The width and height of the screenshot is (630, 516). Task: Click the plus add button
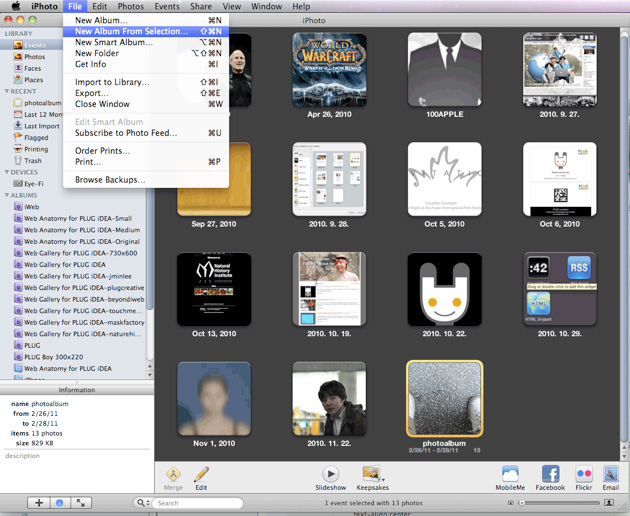39,503
